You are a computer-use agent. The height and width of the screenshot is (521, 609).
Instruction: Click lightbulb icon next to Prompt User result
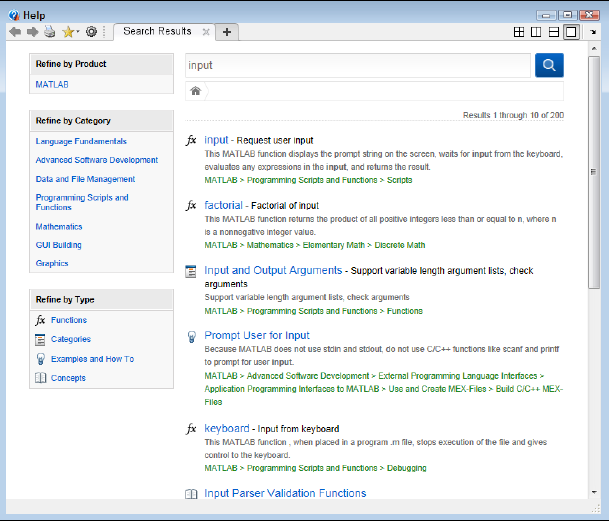point(191,336)
